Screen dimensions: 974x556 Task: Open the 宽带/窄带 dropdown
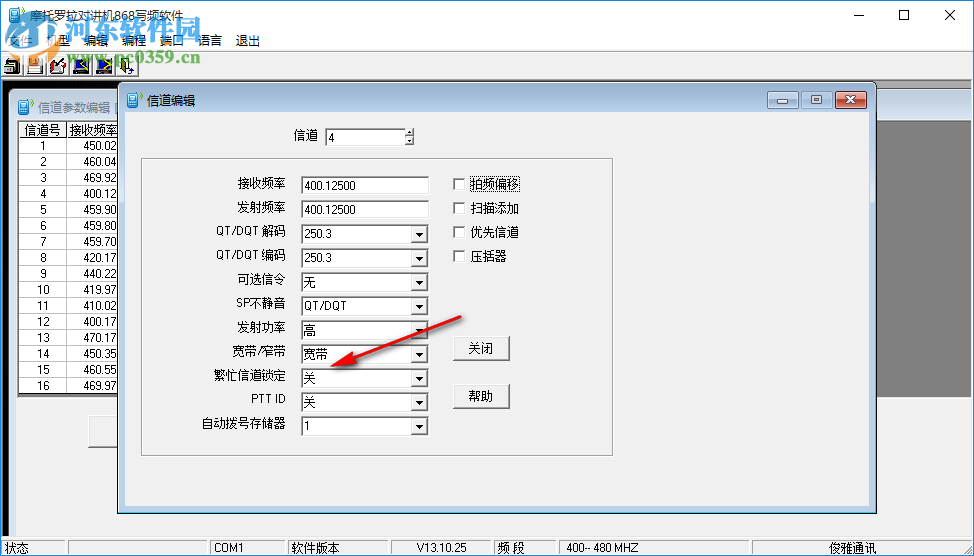click(x=419, y=355)
